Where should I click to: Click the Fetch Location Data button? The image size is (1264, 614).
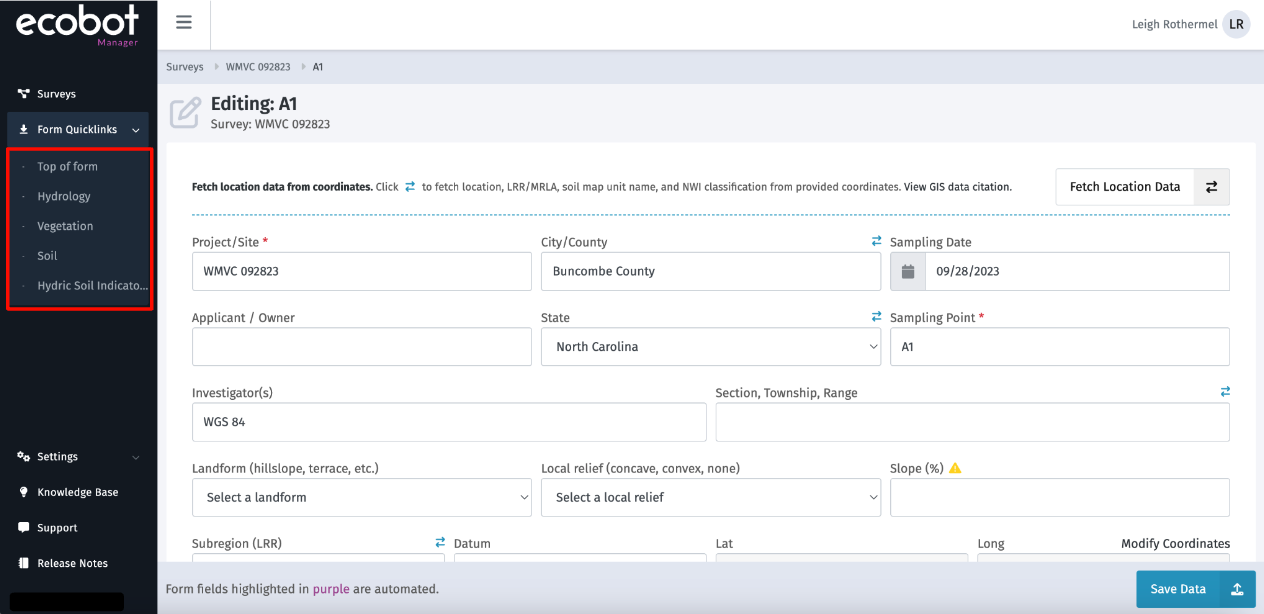pyautogui.click(x=1125, y=187)
